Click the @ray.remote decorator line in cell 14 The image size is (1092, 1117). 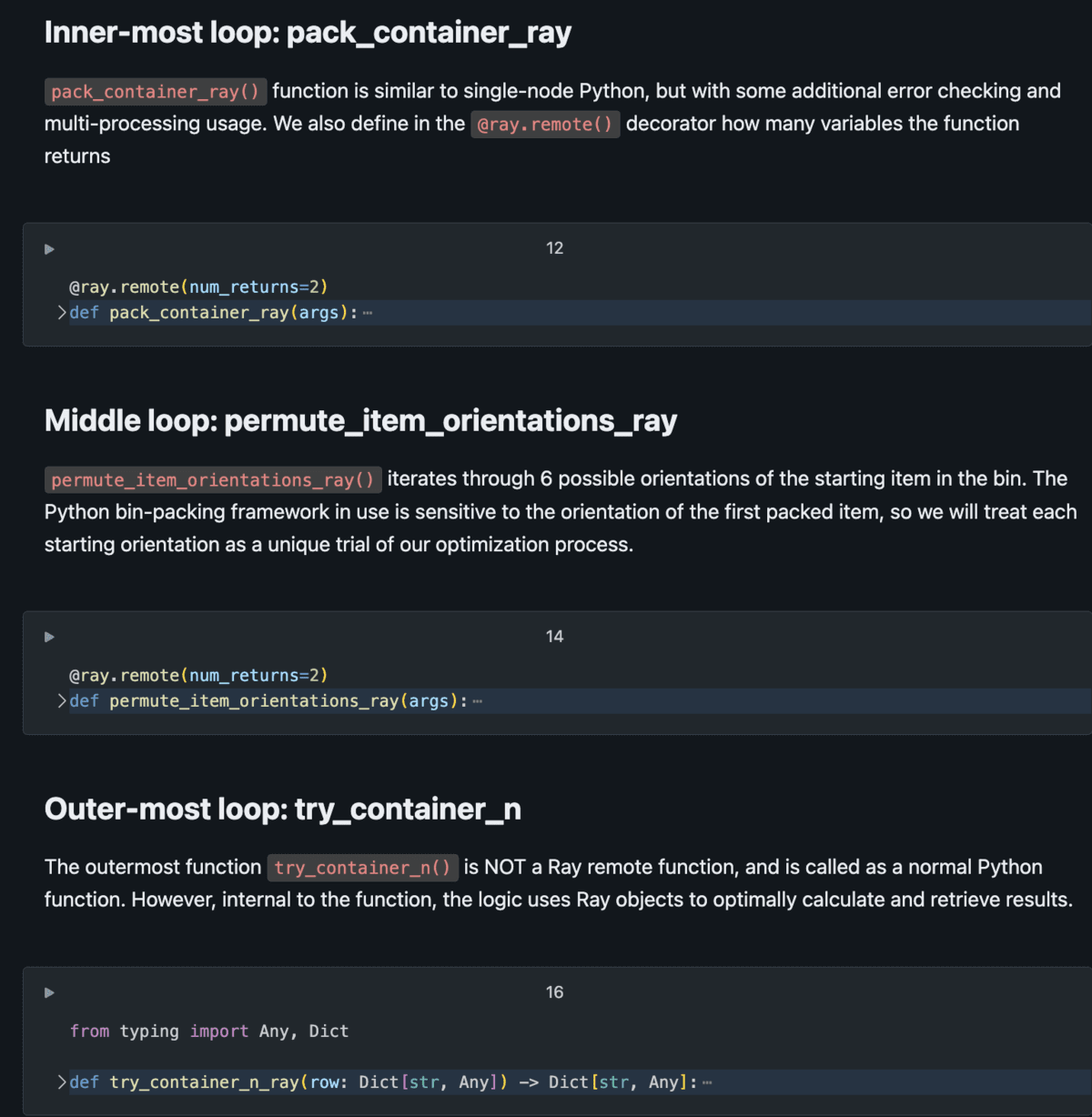click(198, 676)
